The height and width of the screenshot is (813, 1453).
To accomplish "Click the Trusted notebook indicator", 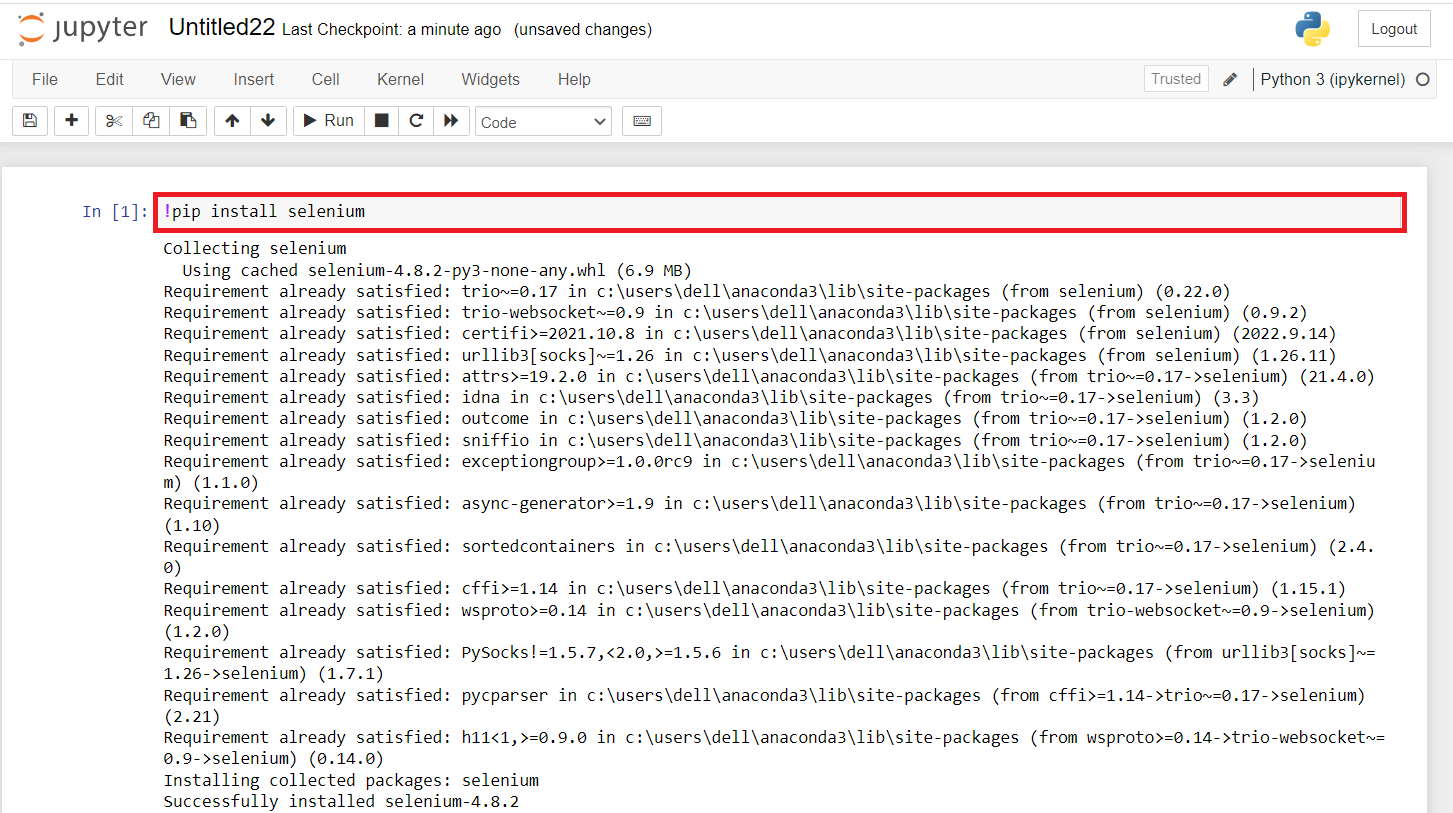I will pyautogui.click(x=1175, y=78).
